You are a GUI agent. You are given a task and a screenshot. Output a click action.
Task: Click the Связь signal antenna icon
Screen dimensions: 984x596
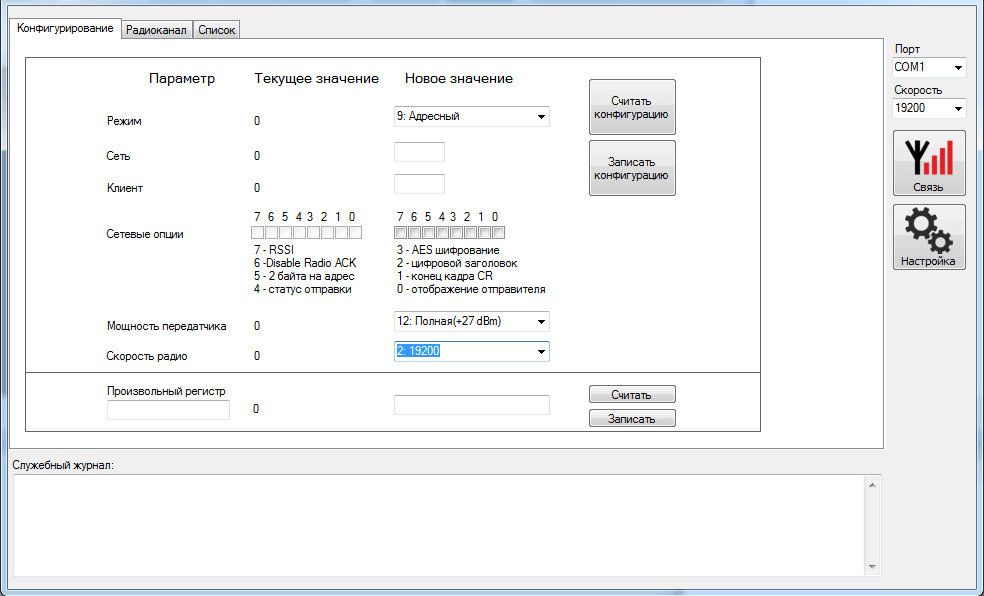(x=928, y=162)
